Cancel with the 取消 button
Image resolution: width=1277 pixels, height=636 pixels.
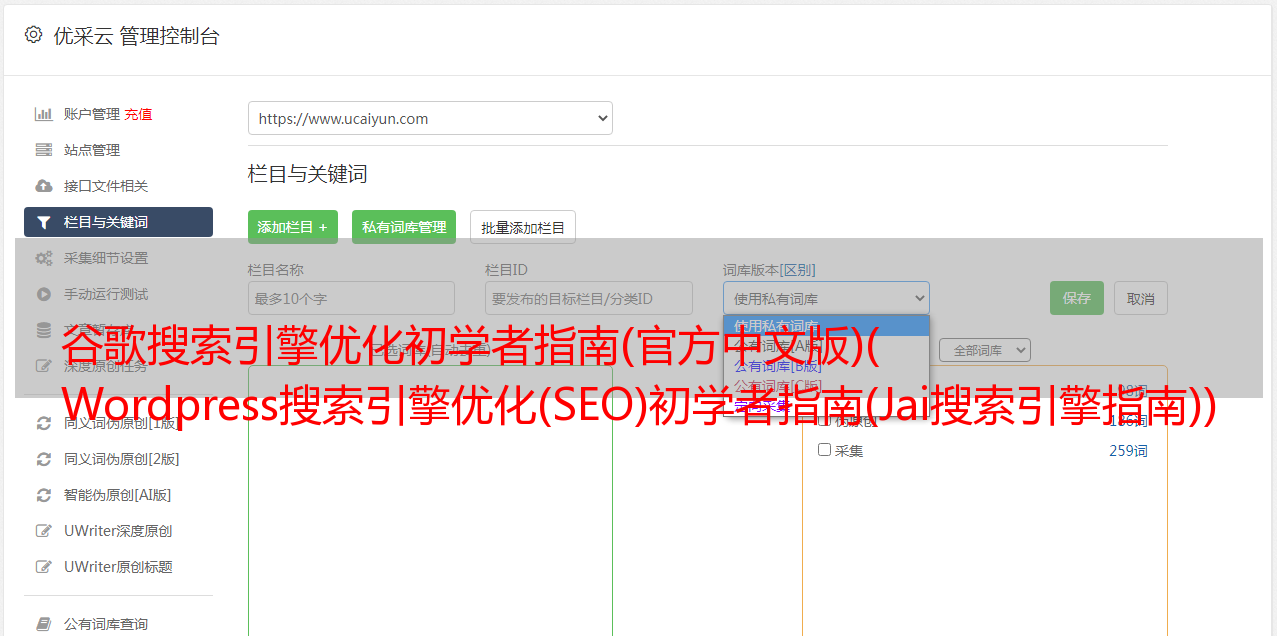[x=1141, y=298]
